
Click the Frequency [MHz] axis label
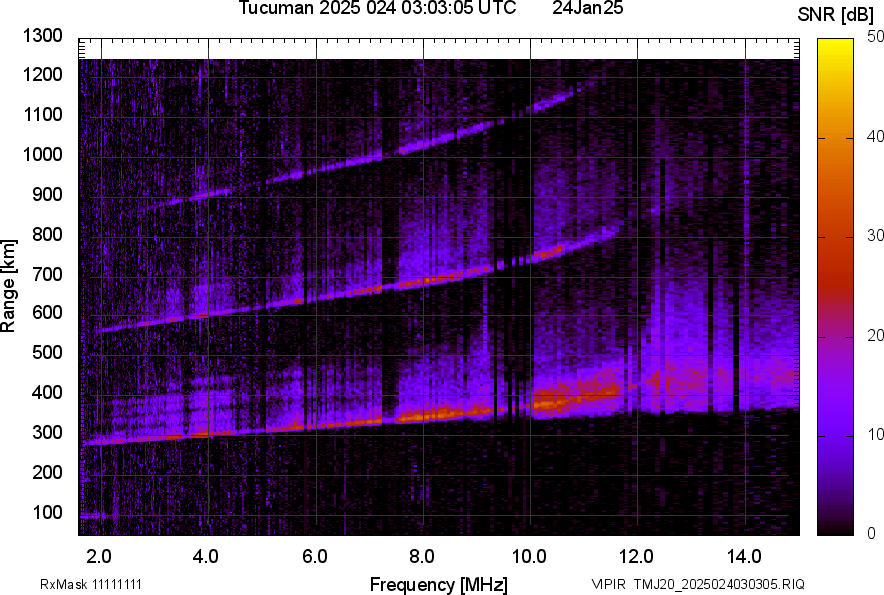click(x=438, y=584)
